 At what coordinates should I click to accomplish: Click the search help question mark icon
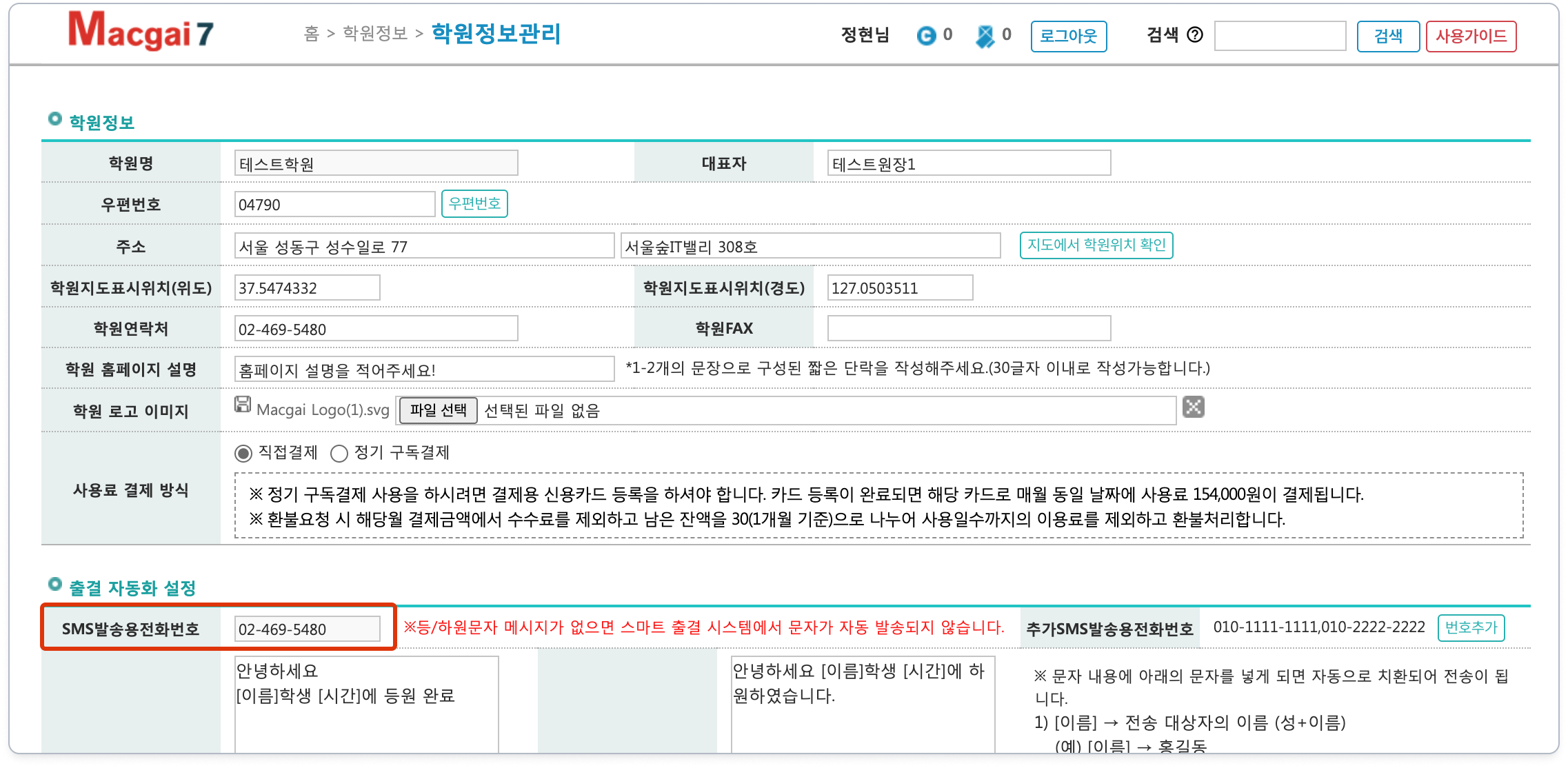[1195, 35]
